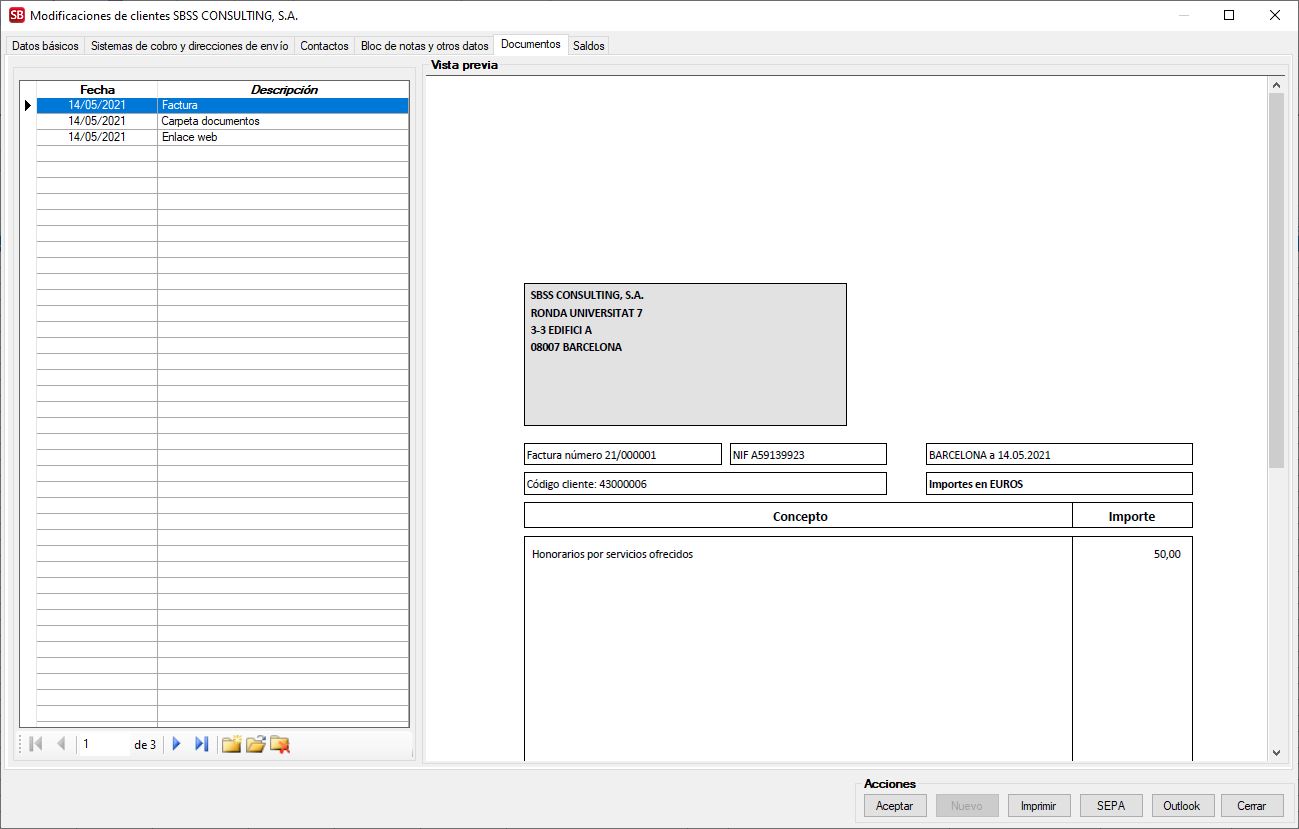
Task: Open the selected document folder icon
Action: point(256,744)
